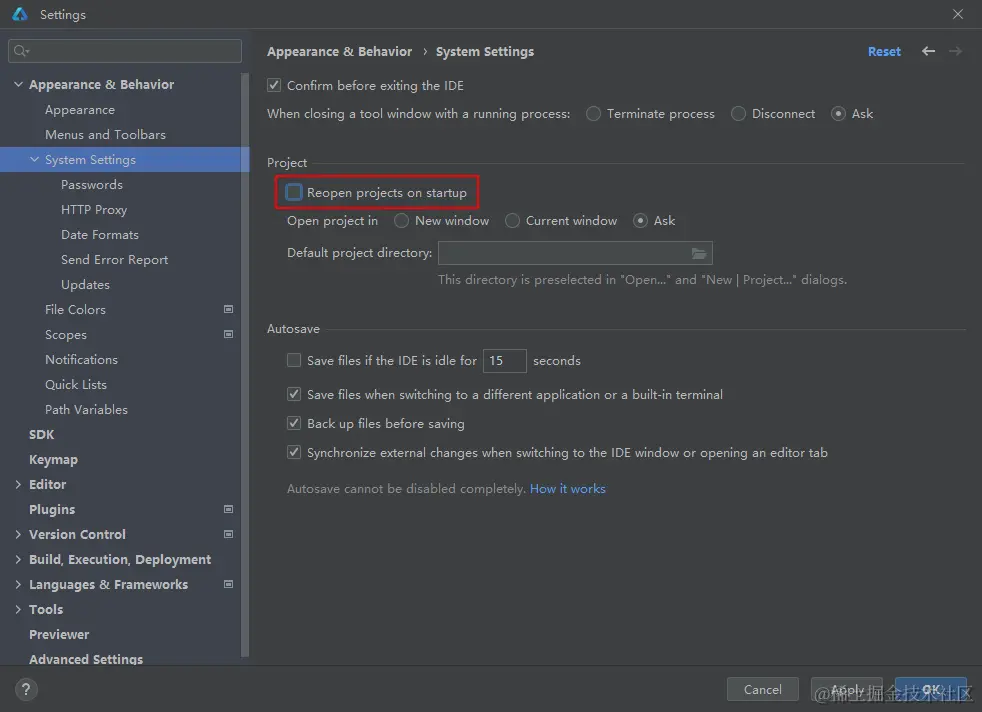Click the Default project directory field
982x712 pixels.
(575, 253)
